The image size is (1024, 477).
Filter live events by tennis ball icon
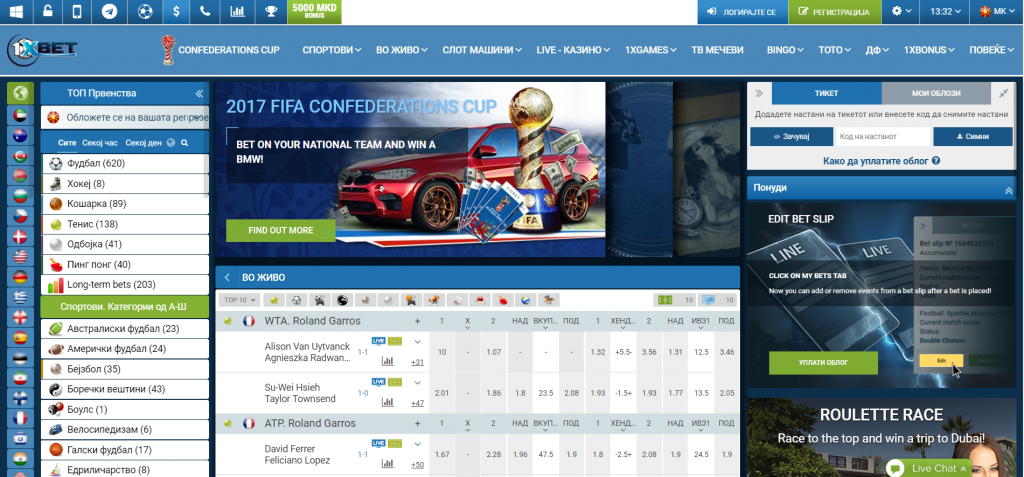pos(274,300)
